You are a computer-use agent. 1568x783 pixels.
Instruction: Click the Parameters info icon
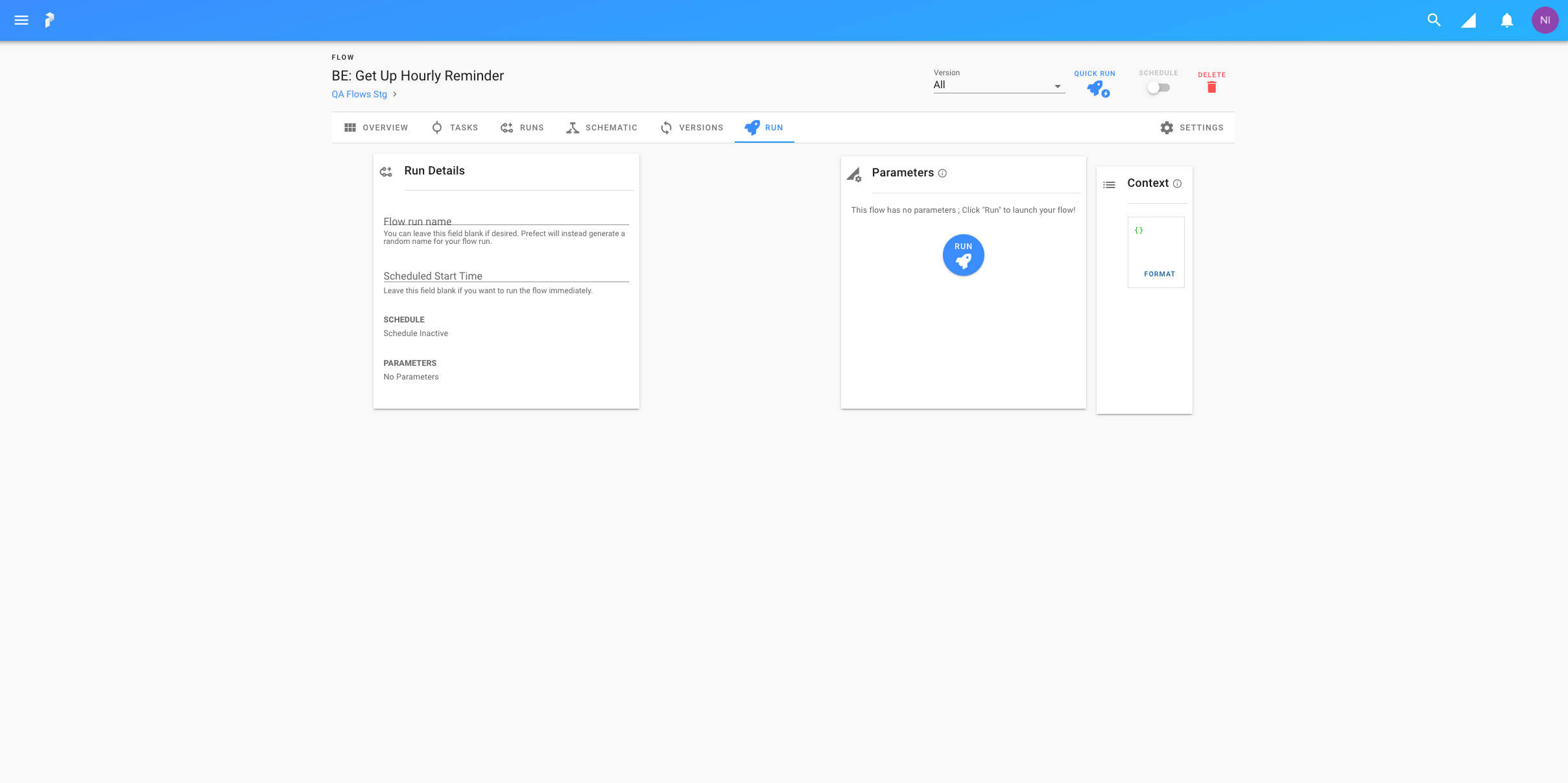click(x=943, y=173)
